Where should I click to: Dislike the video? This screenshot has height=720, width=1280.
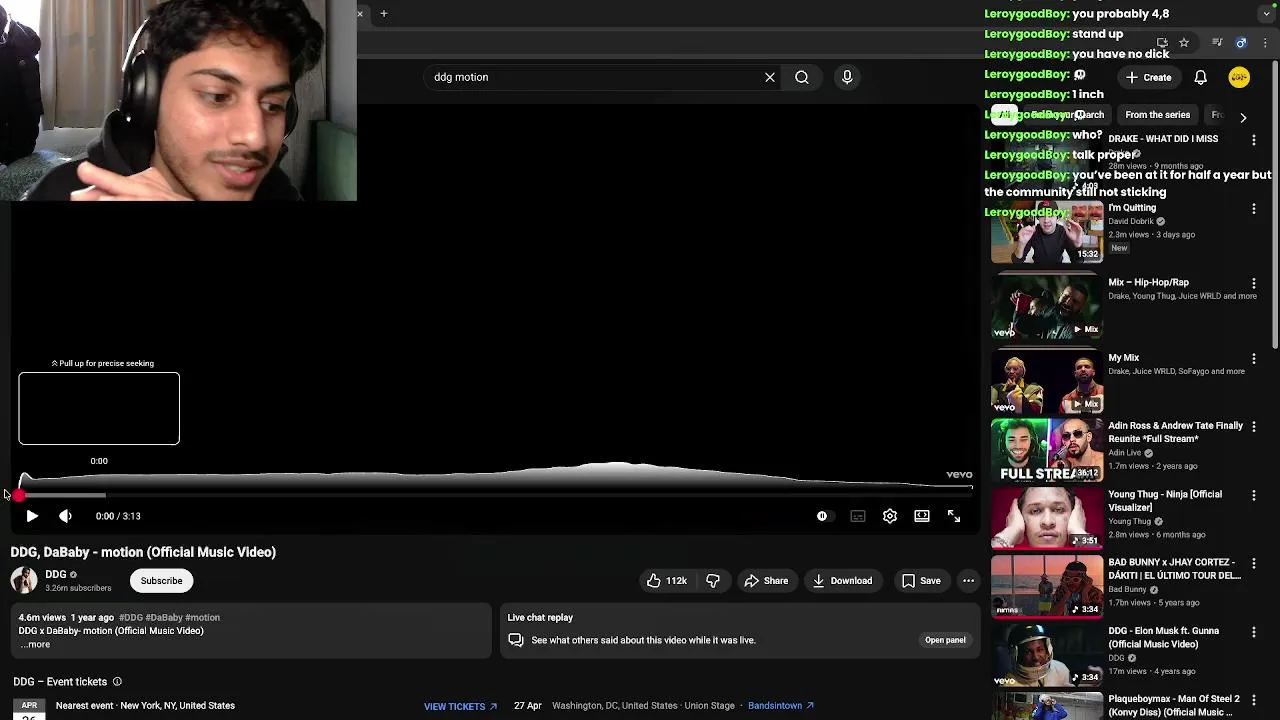[713, 581]
